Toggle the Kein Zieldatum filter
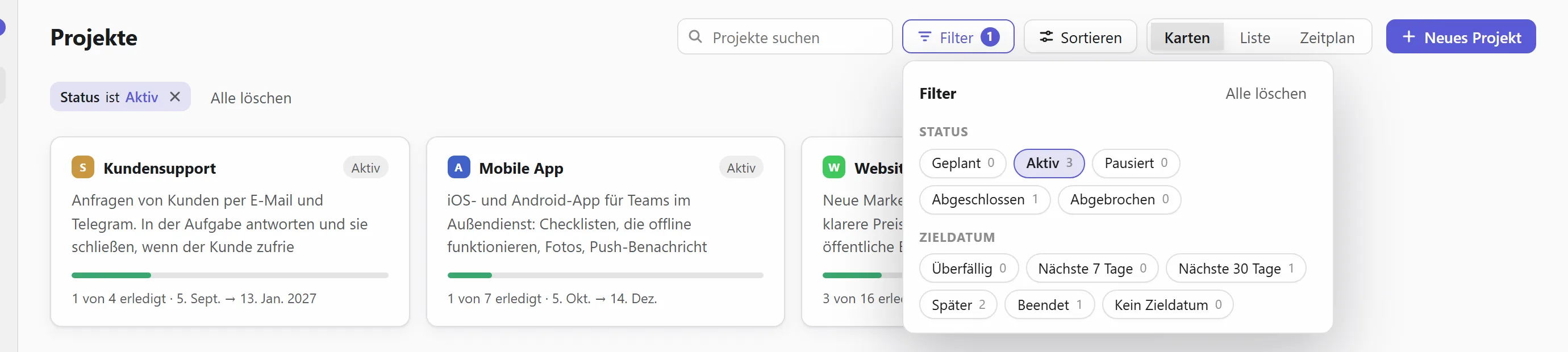The width and height of the screenshot is (1568, 352). 1167,304
